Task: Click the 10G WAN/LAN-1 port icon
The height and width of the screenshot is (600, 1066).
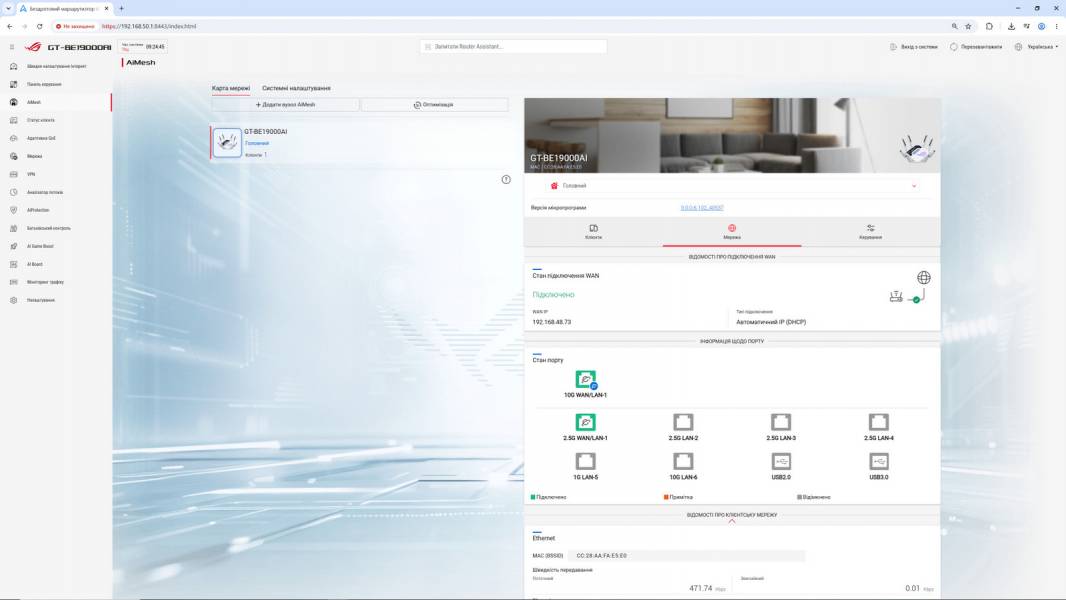Action: (585, 379)
